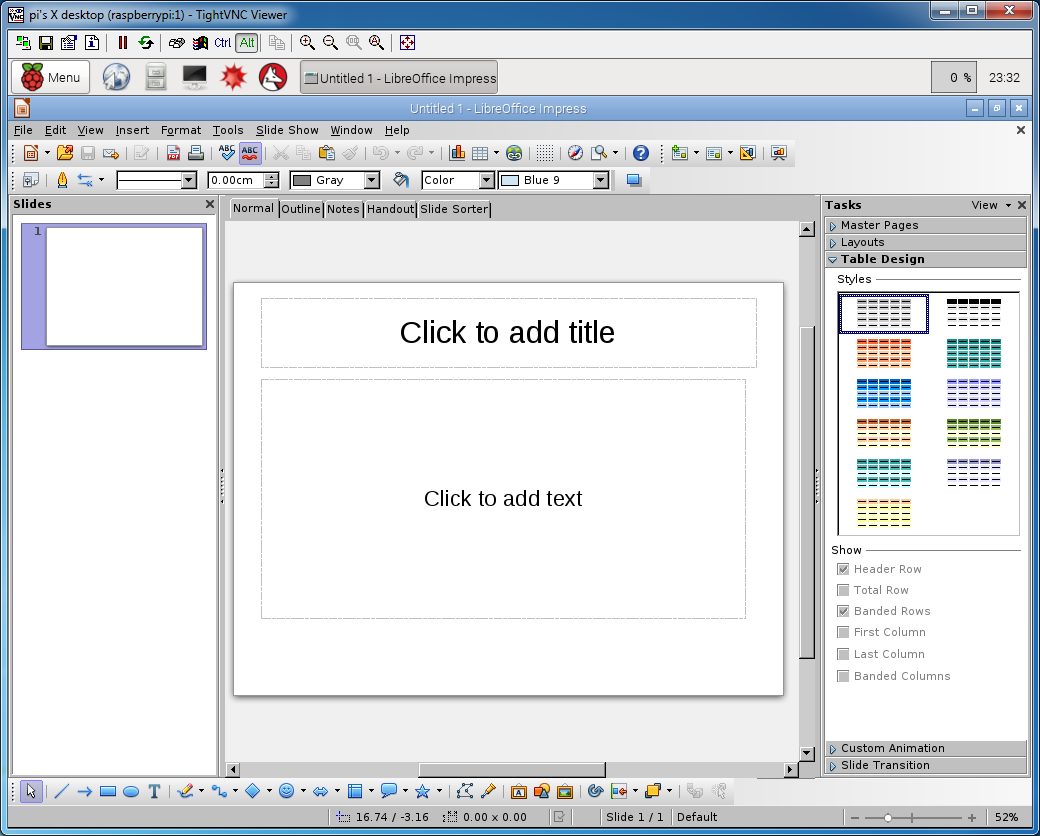The image size is (1040, 836).
Task: Click the line width input field
Action: click(x=235, y=180)
